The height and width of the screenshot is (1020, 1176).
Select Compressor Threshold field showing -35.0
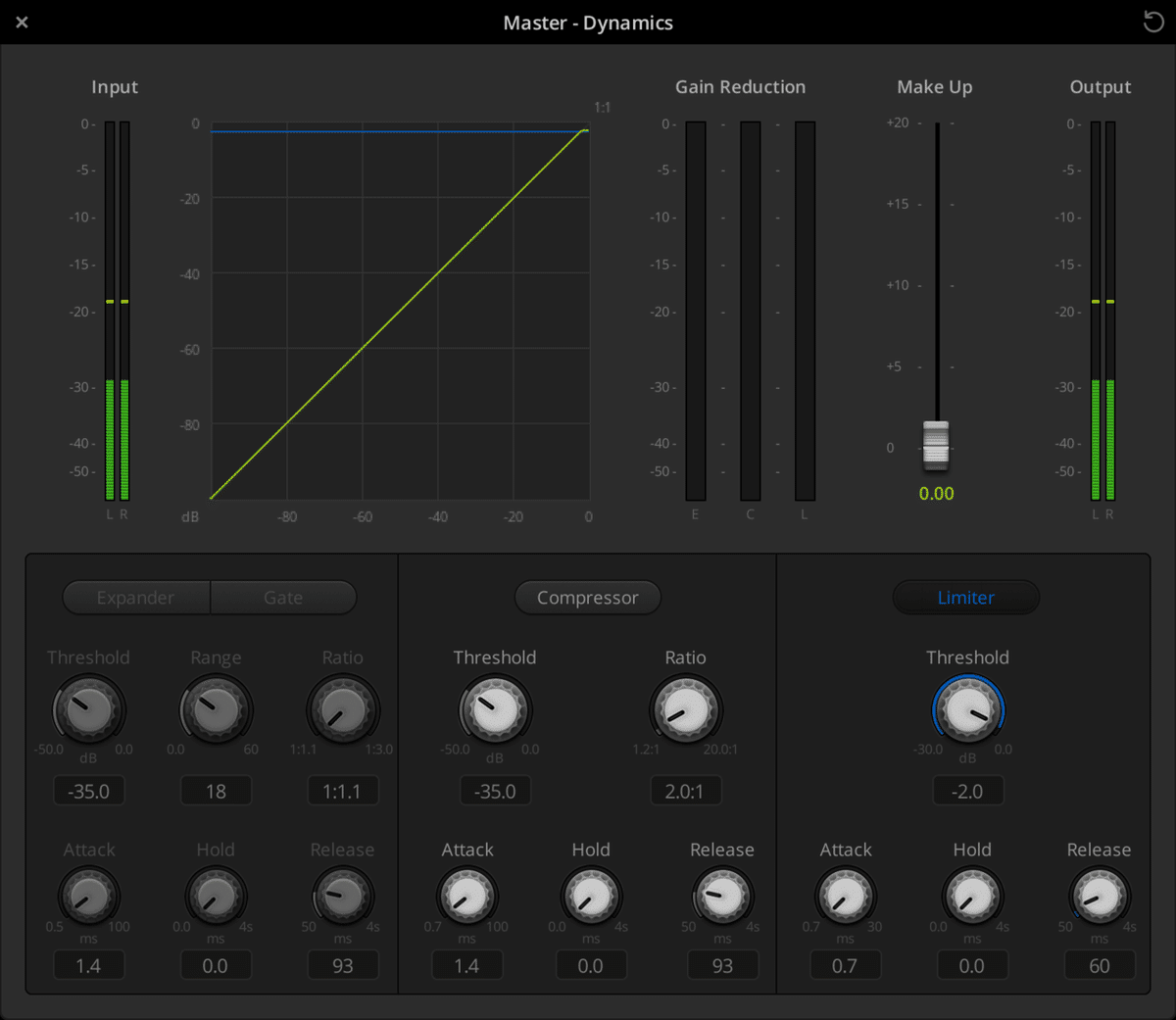495,791
